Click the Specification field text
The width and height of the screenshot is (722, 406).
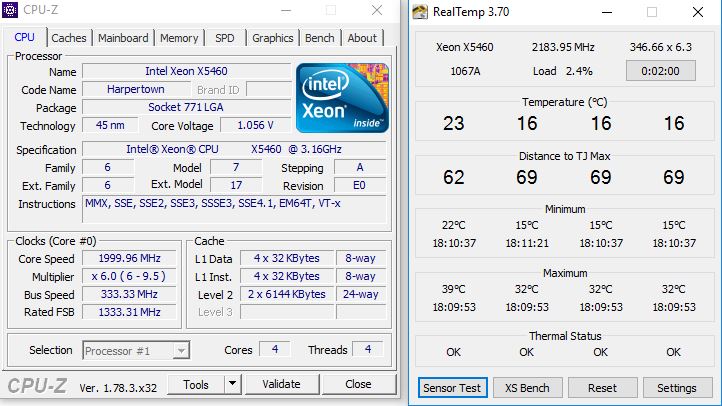[234, 150]
